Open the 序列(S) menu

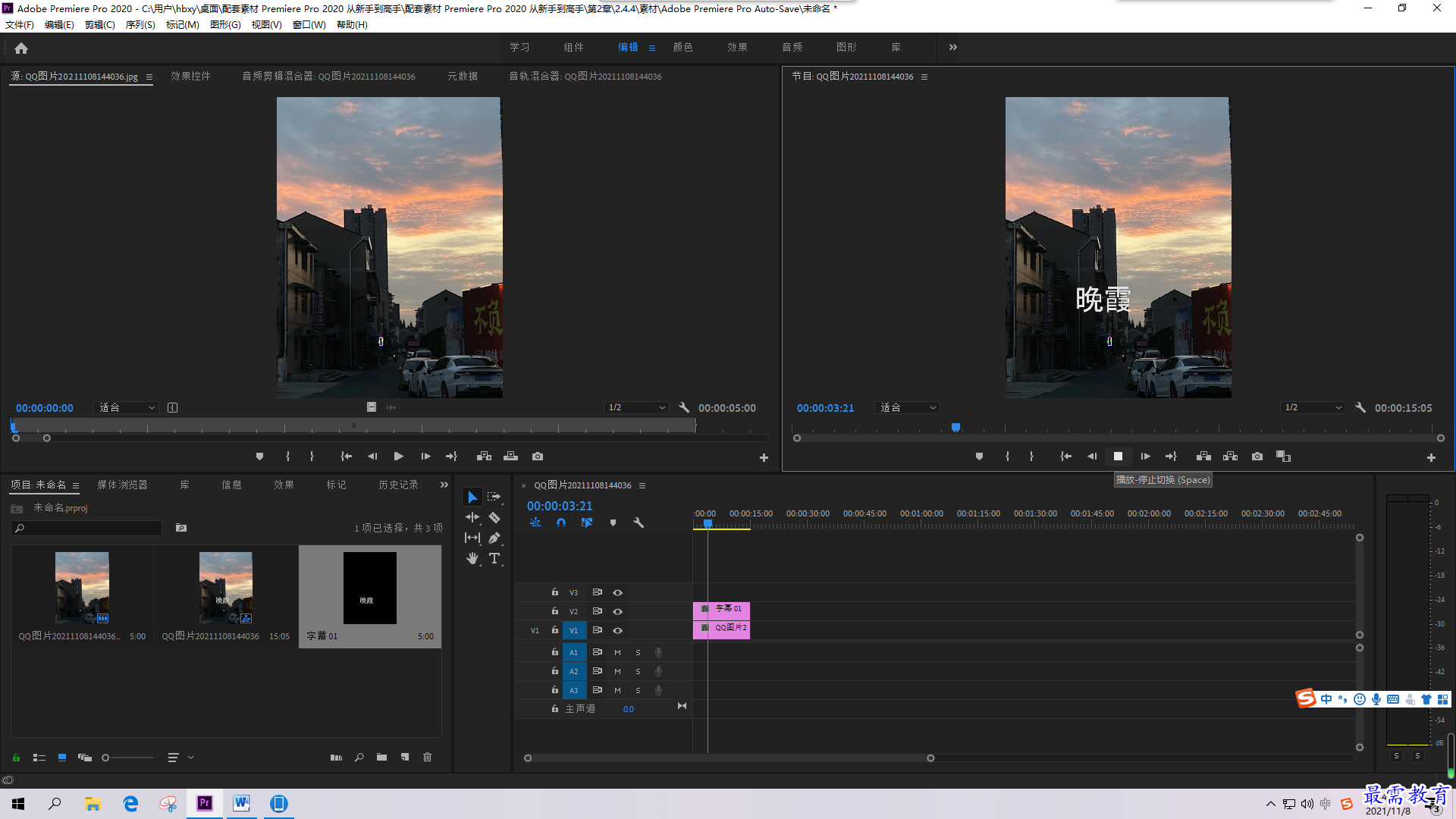[140, 25]
